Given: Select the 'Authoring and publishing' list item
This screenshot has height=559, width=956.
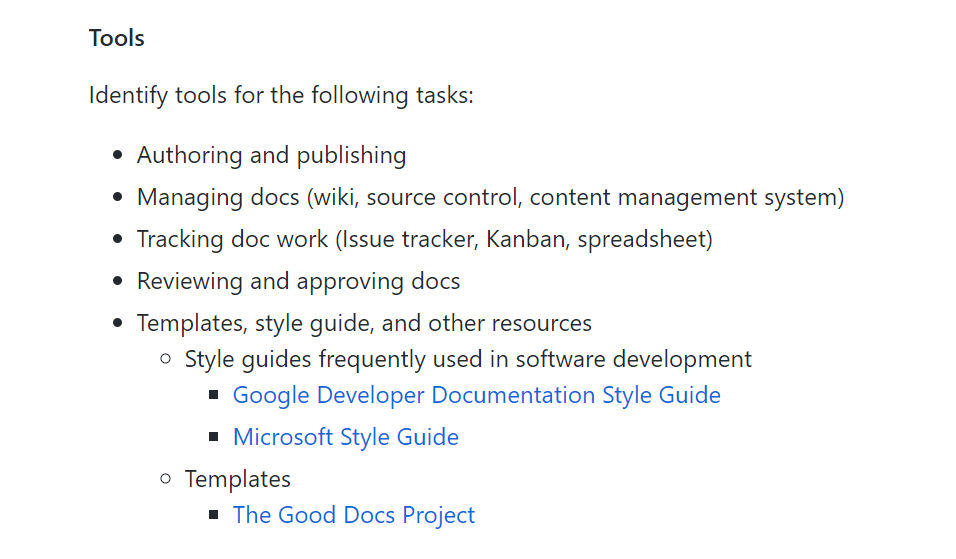Looking at the screenshot, I should [271, 155].
